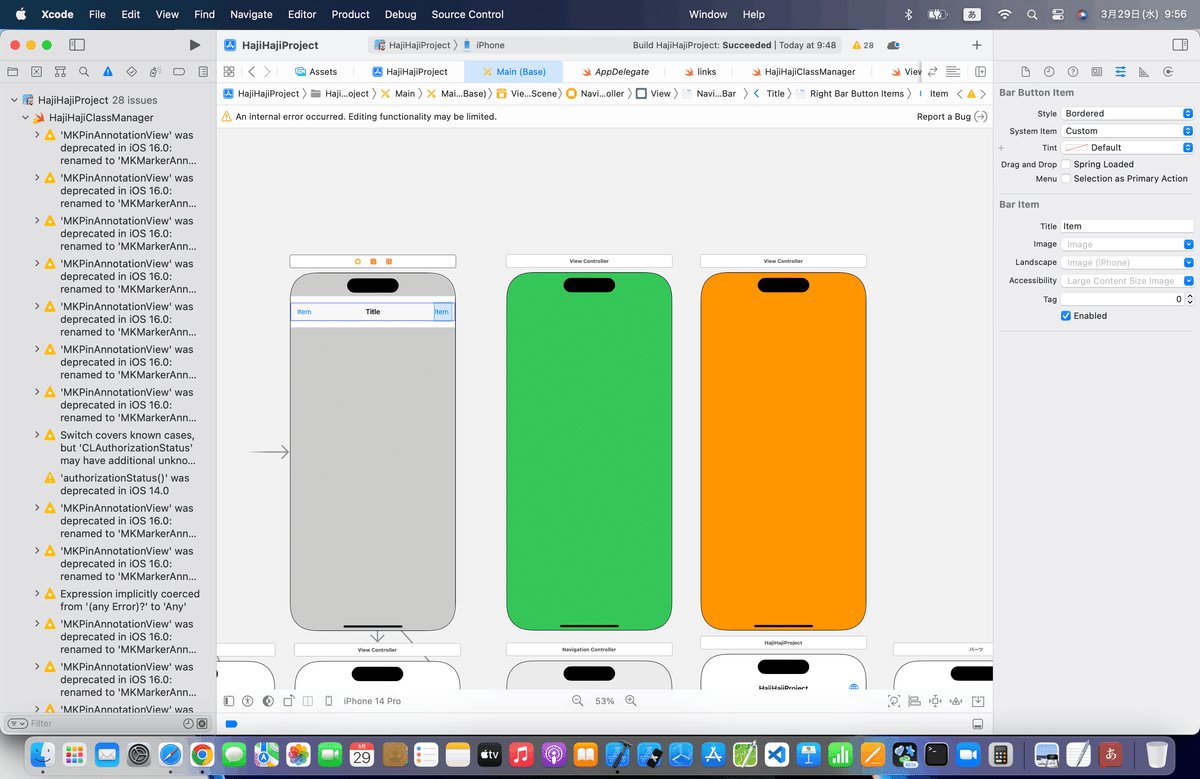The width and height of the screenshot is (1200, 779).
Task: Click the Title text field
Action: click(x=1127, y=226)
